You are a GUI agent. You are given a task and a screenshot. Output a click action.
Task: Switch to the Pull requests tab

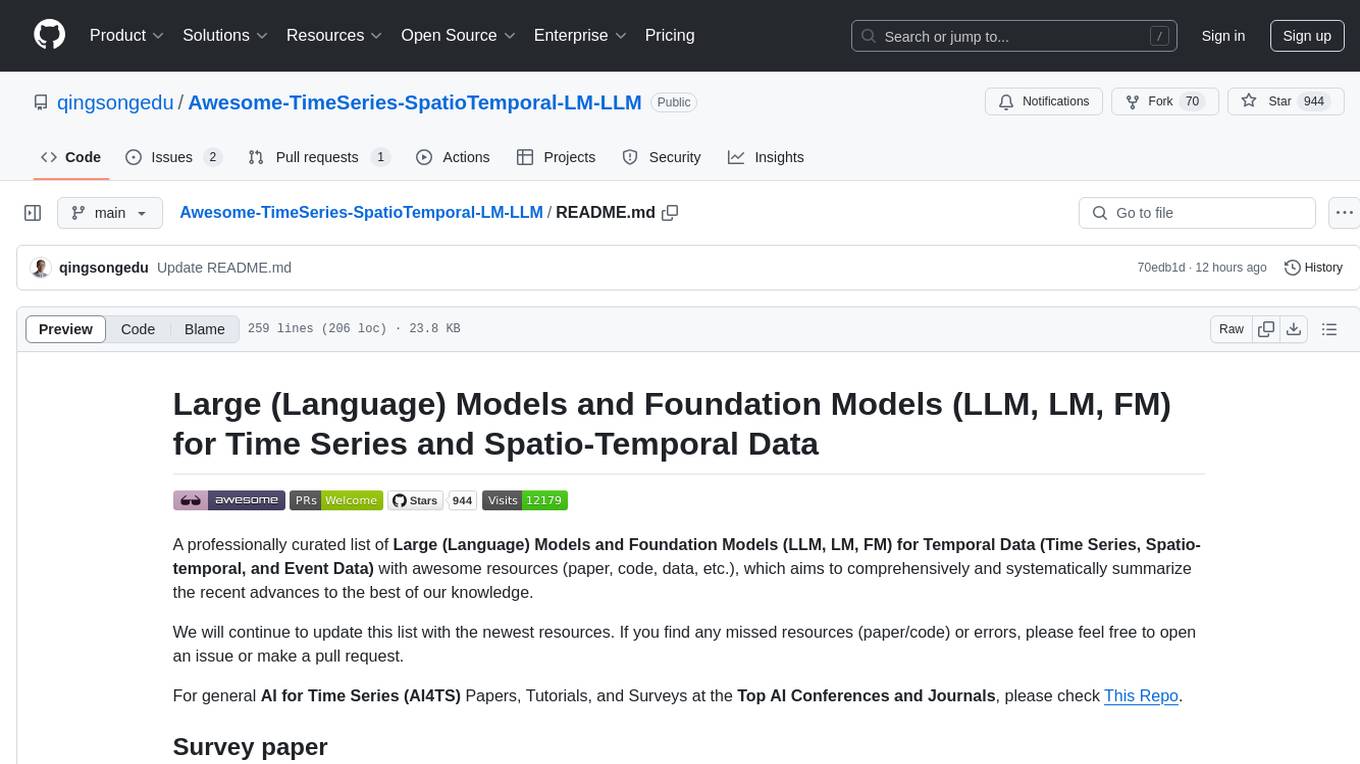[x=319, y=157]
